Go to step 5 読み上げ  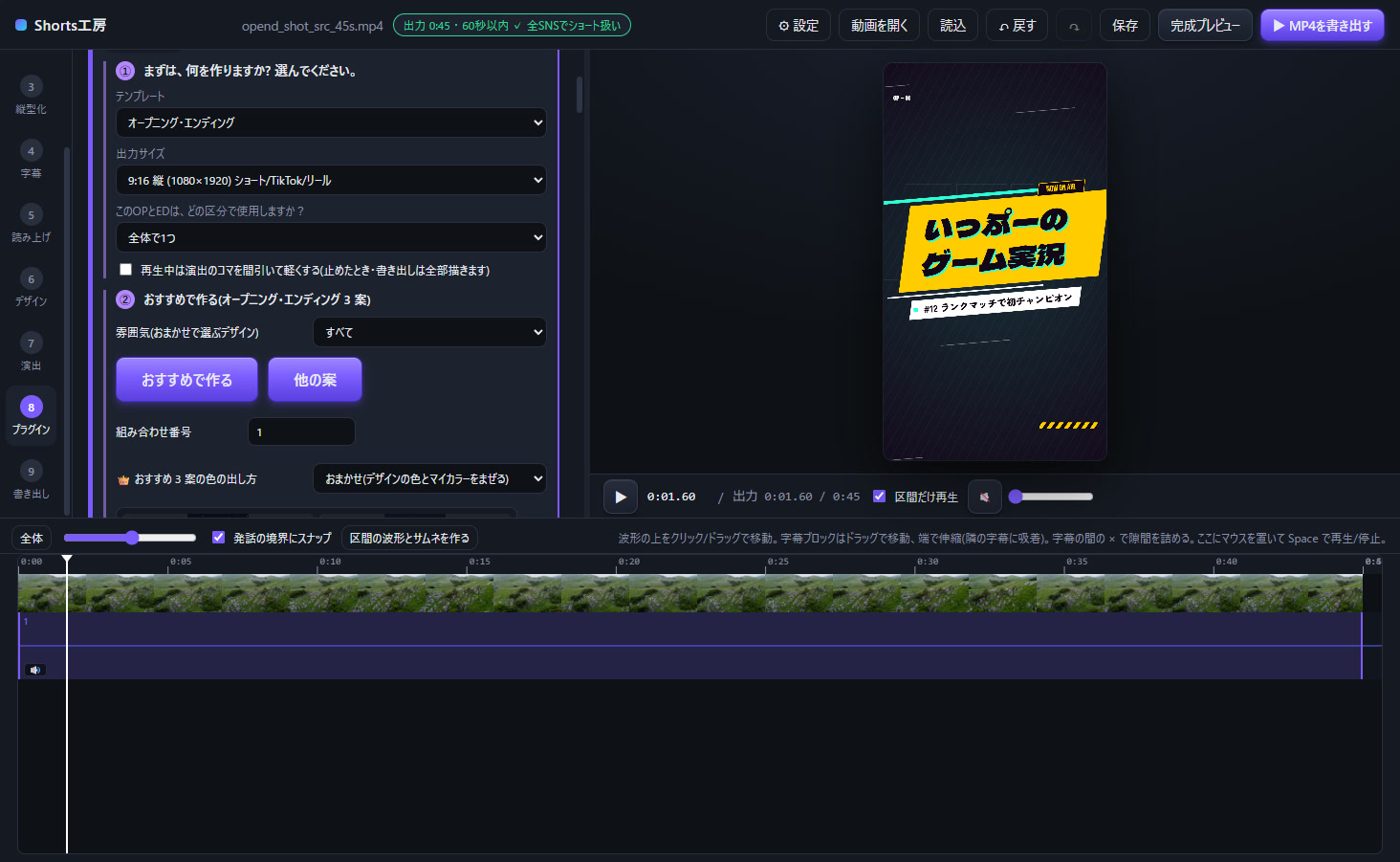pyautogui.click(x=31, y=224)
